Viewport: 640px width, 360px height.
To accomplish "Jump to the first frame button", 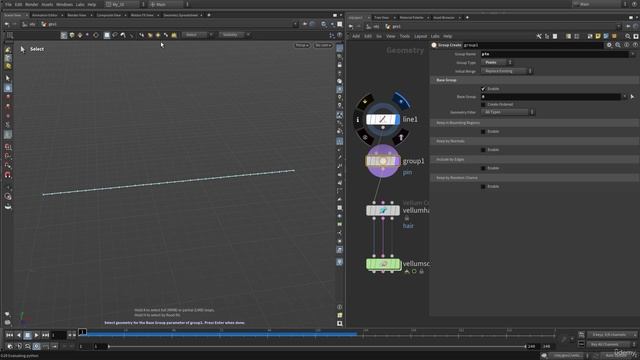I will 9,335.
